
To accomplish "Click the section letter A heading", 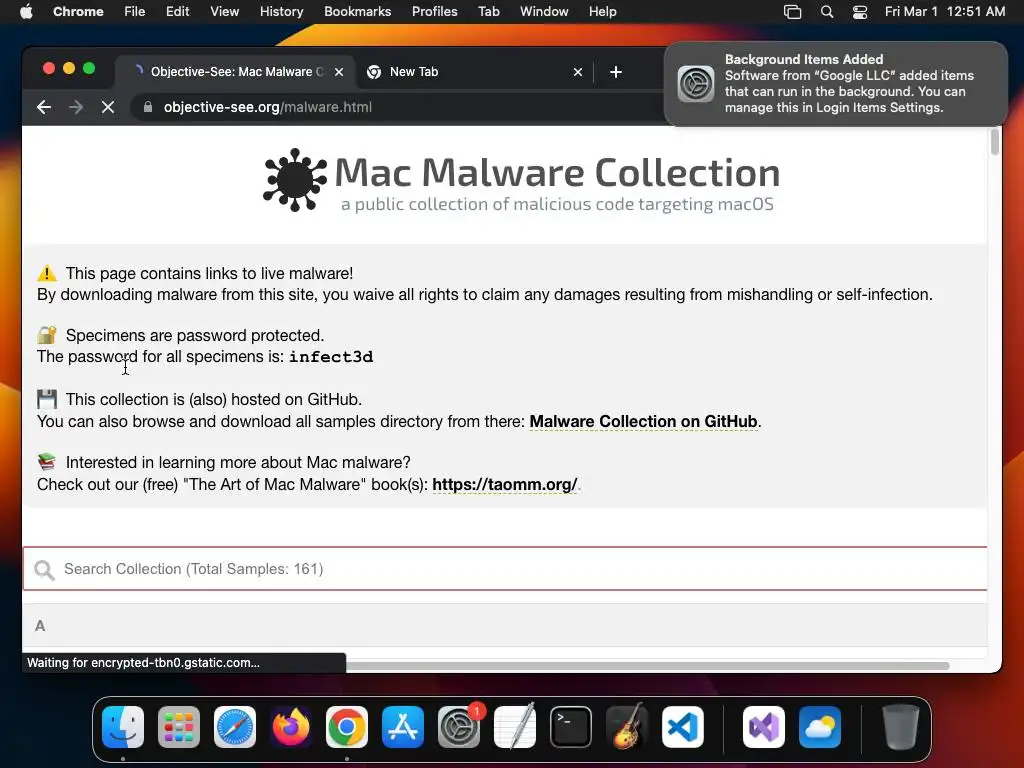I will tap(40, 626).
